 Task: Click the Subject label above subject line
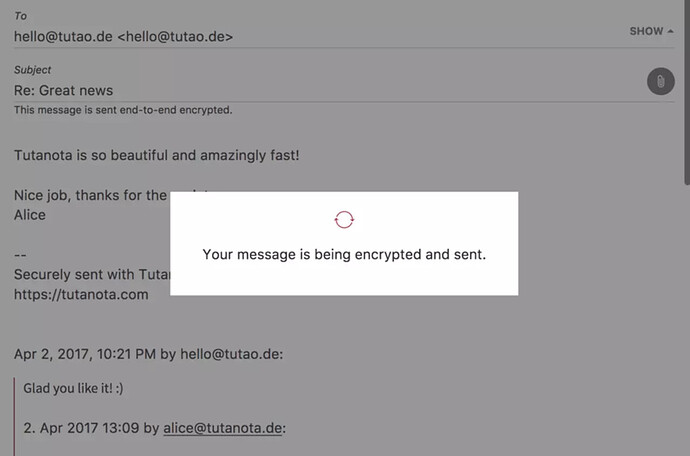(33, 70)
